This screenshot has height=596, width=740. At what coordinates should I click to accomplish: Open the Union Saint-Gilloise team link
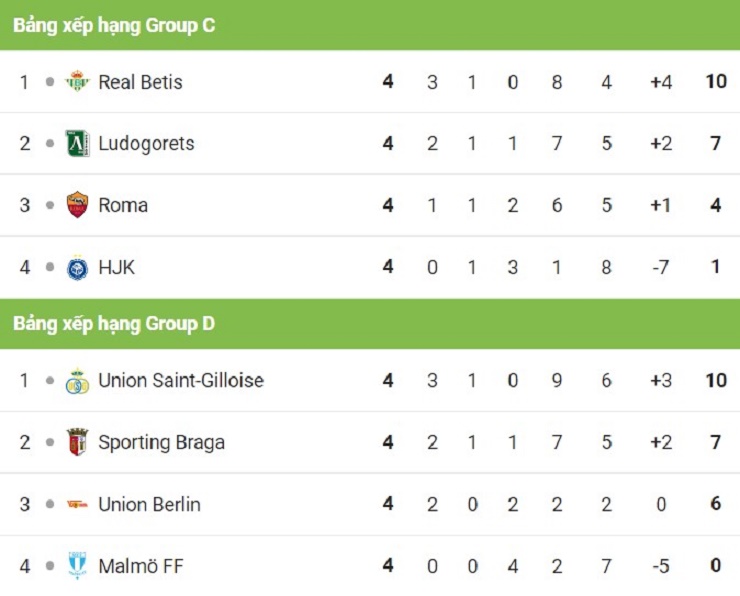click(181, 381)
